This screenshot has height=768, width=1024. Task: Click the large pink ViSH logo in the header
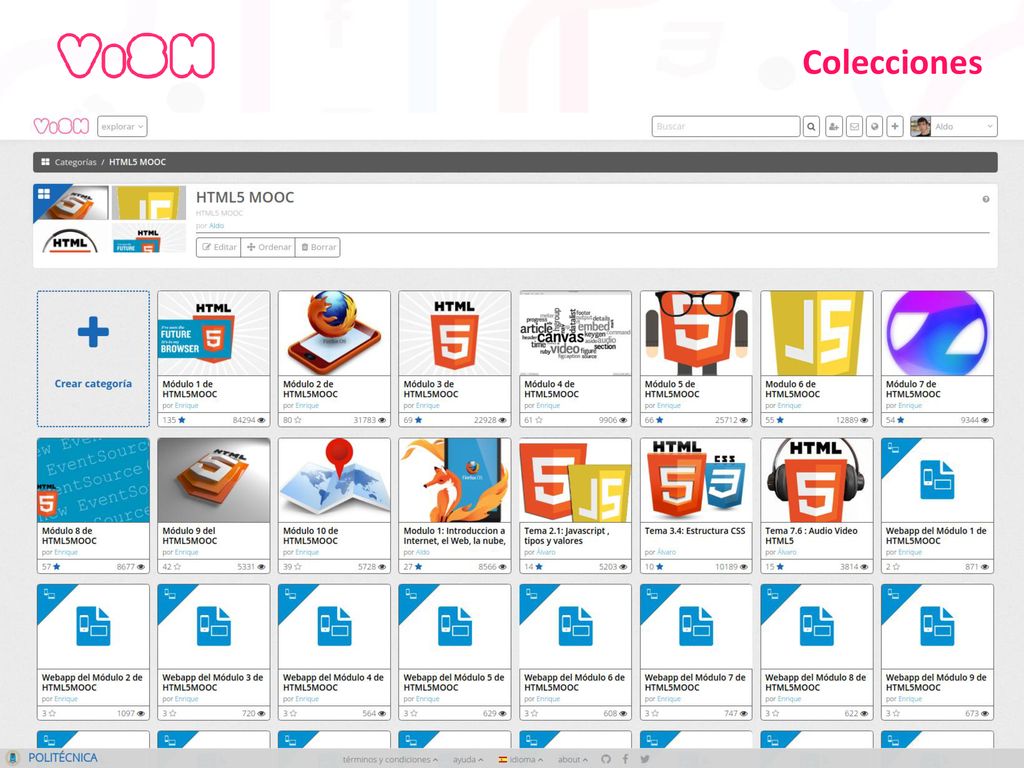click(136, 56)
